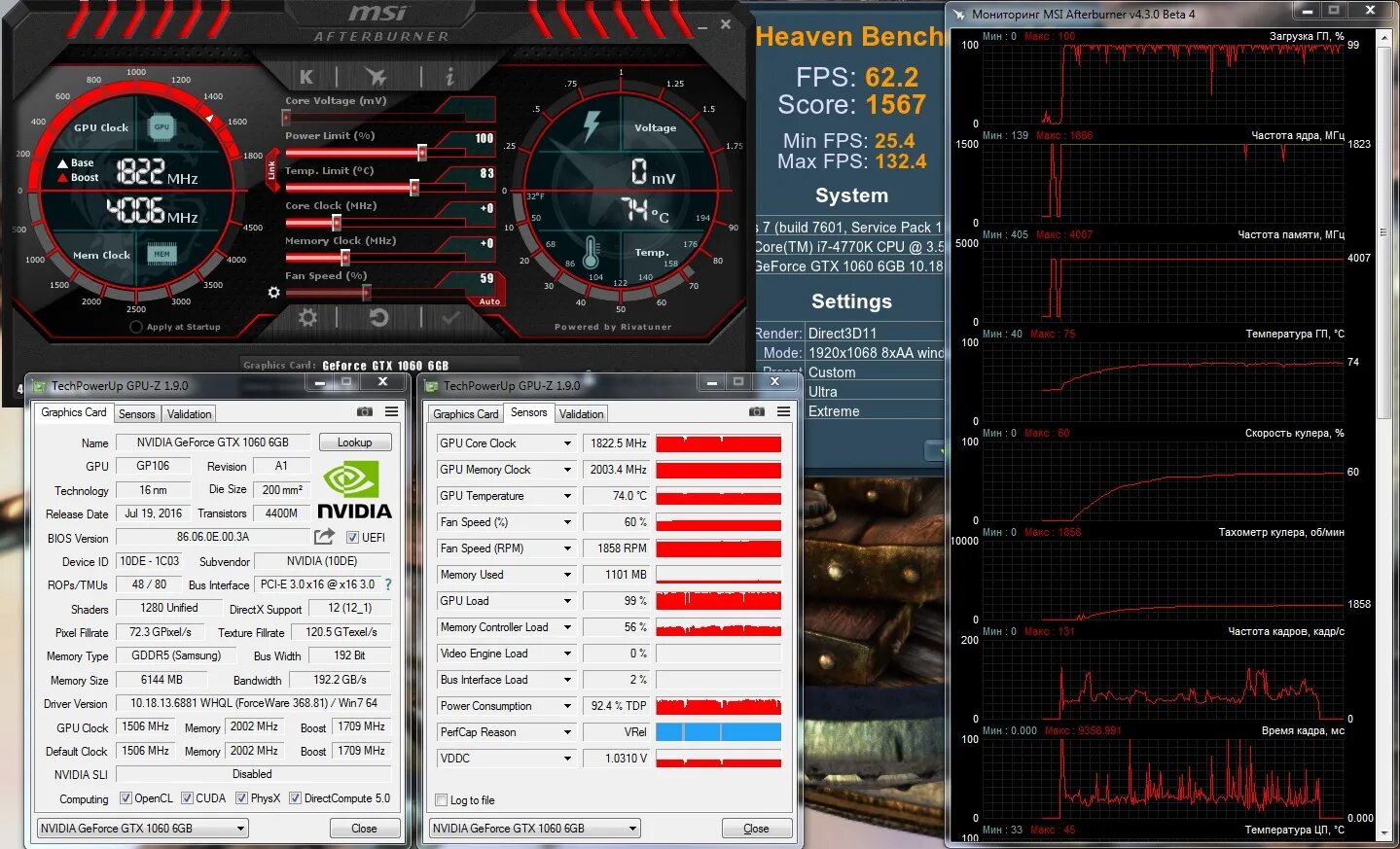Click the GPU-Z title icon in the Graphics Card window
1400x849 pixels.
click(39, 386)
